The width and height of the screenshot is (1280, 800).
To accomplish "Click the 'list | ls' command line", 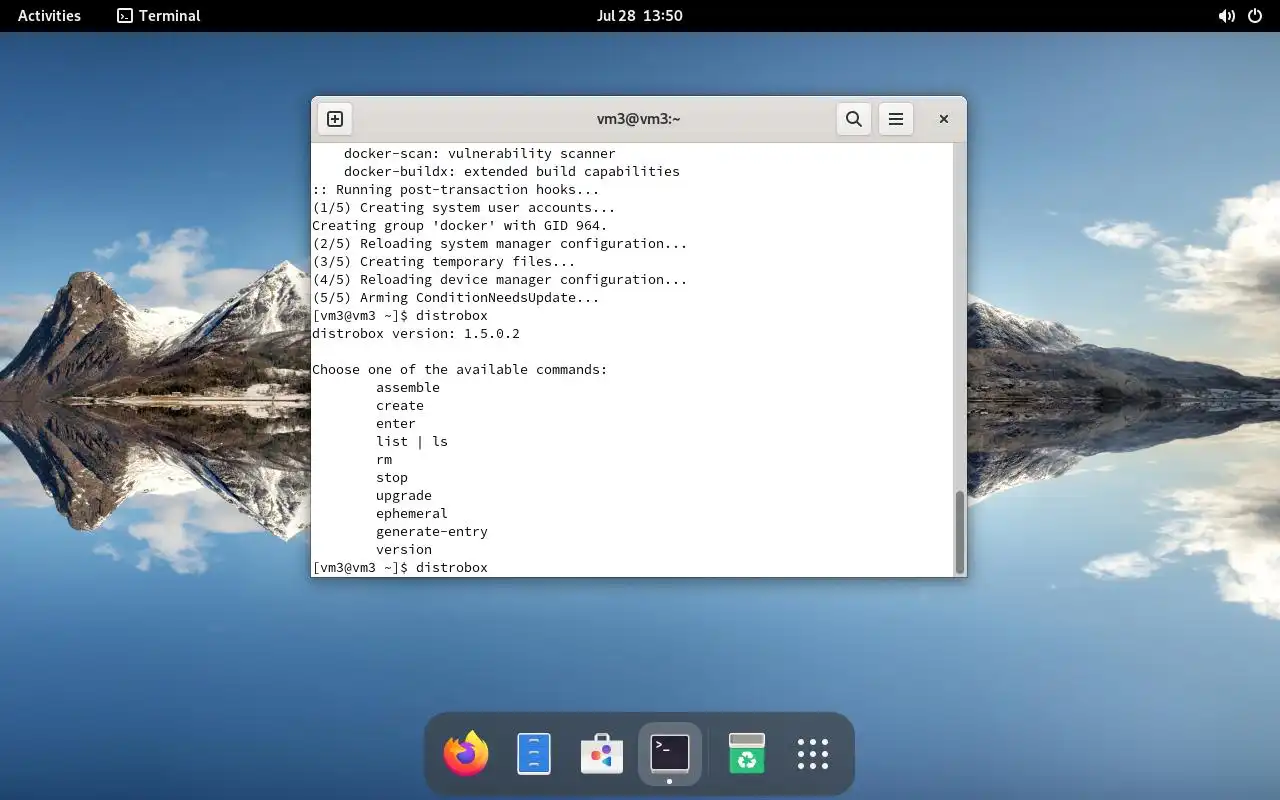I will 412,442.
